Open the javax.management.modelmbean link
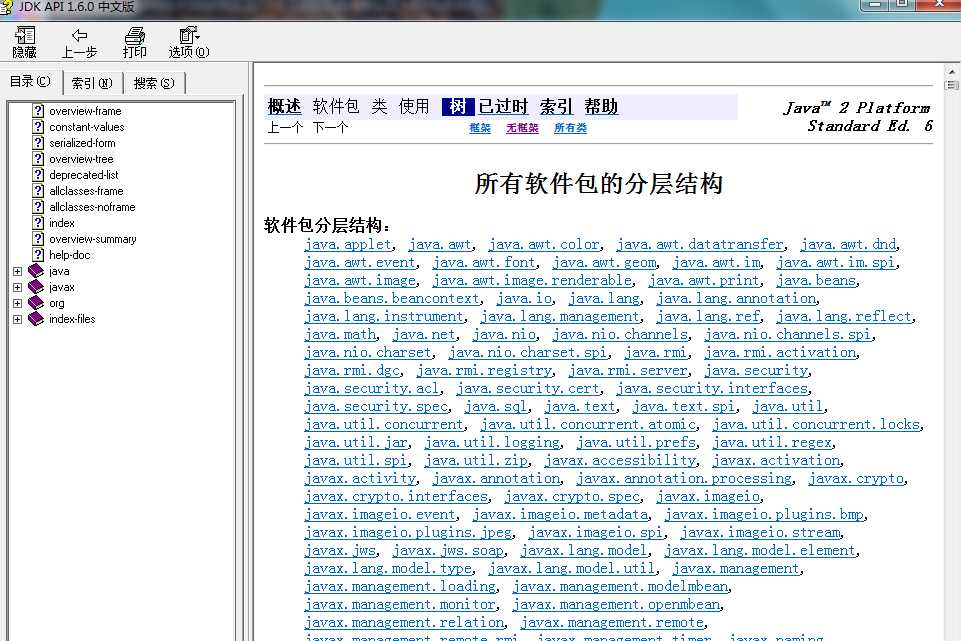This screenshot has width=961, height=641. (x=621, y=586)
